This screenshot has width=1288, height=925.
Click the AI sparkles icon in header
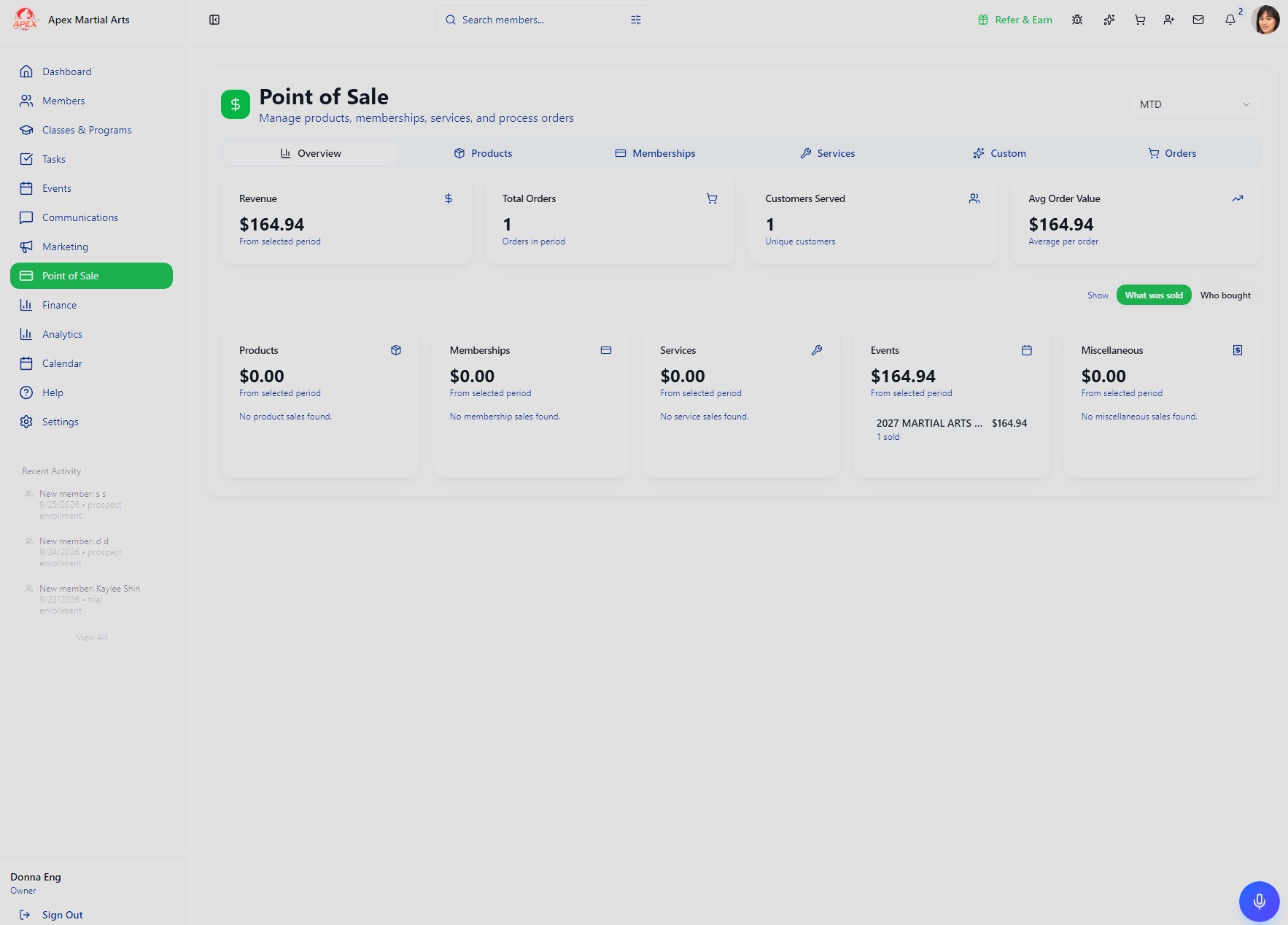tap(1109, 20)
